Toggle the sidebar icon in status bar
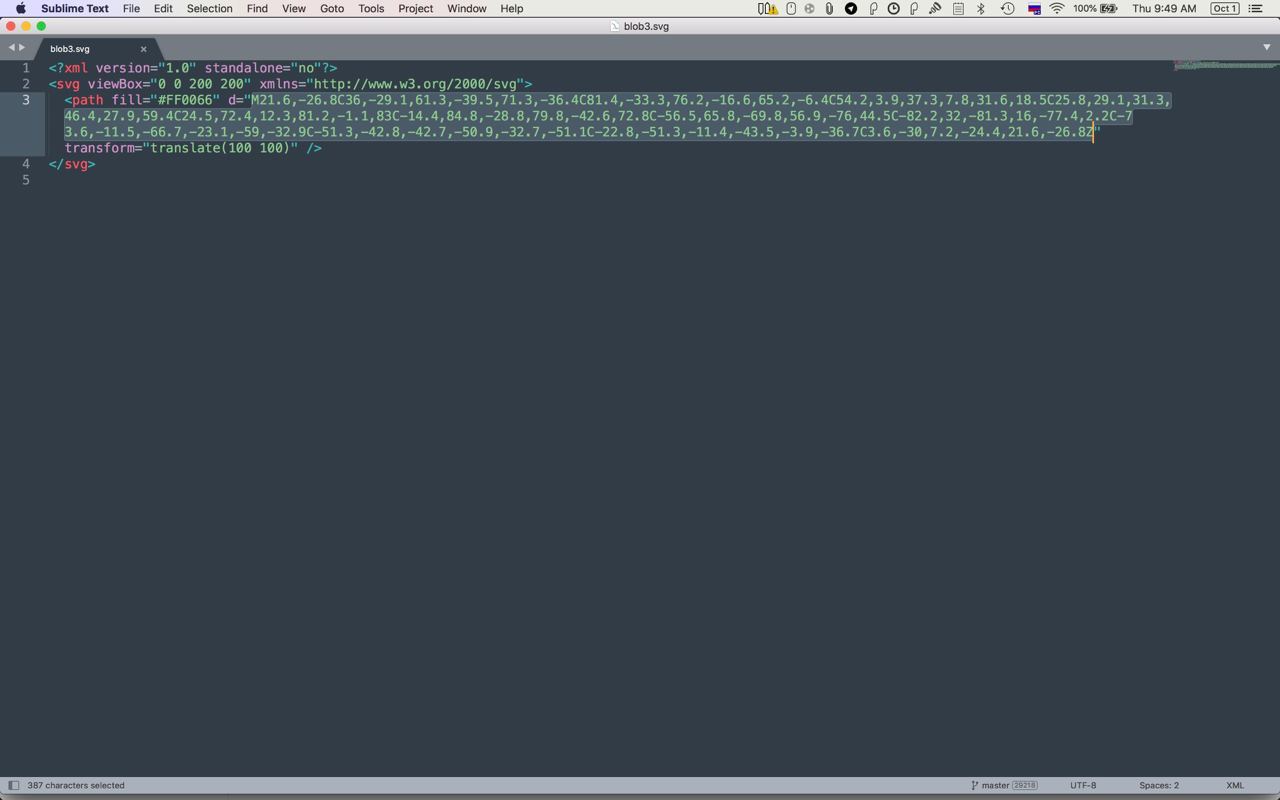 click(13, 785)
